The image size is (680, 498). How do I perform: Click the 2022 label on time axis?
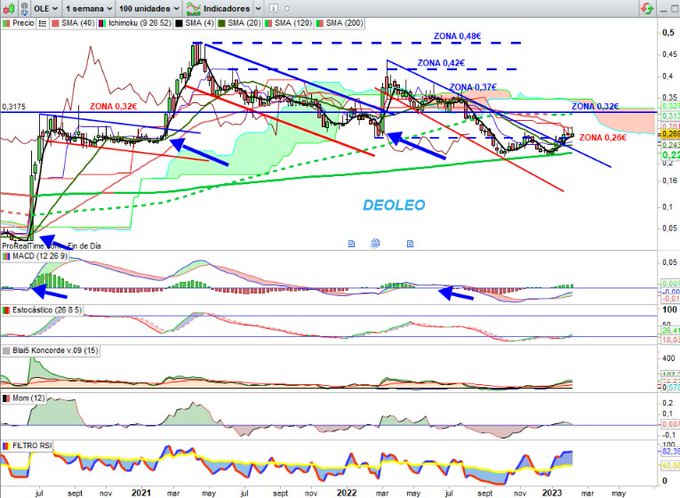pos(347,493)
